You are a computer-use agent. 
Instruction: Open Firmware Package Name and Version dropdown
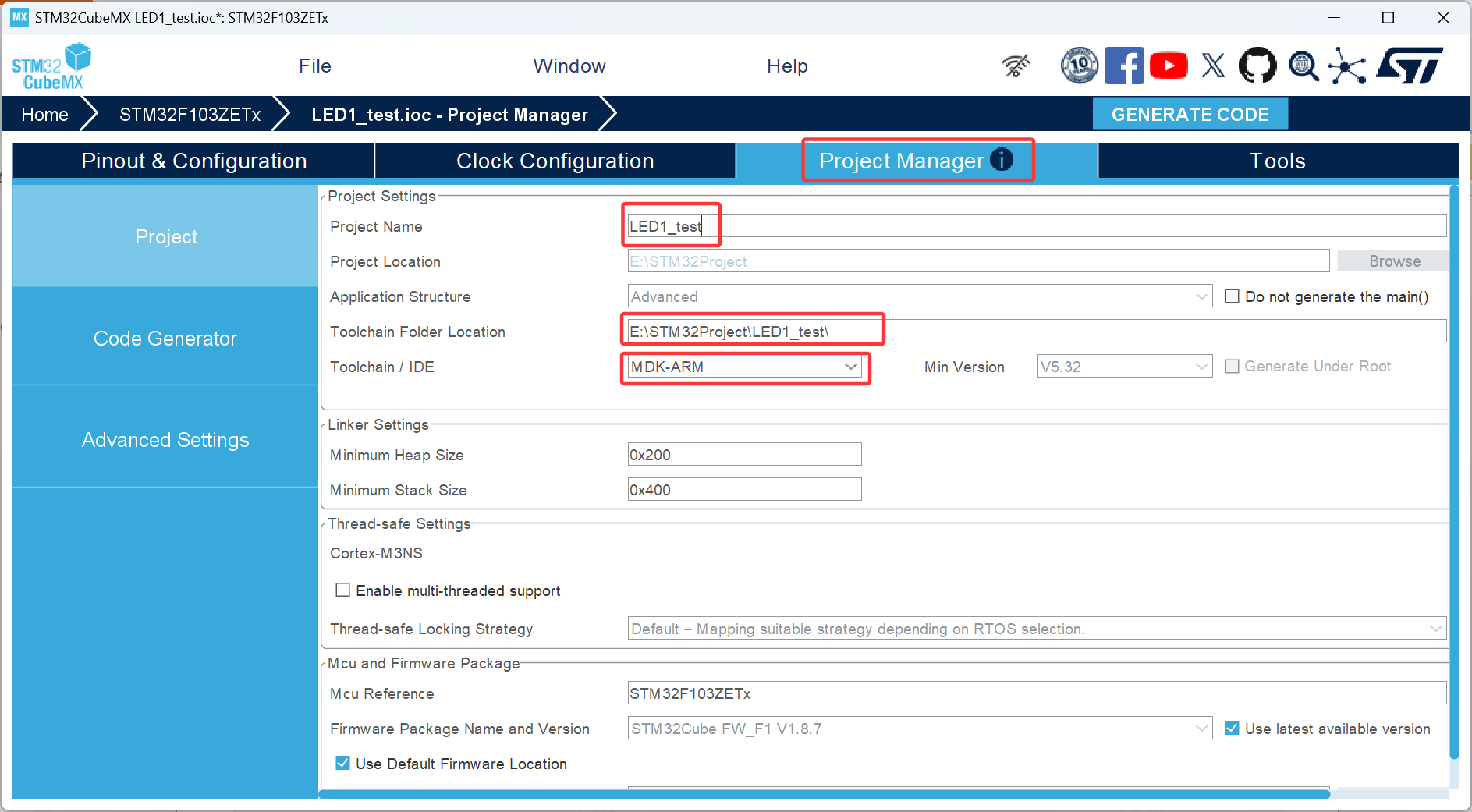coord(920,729)
